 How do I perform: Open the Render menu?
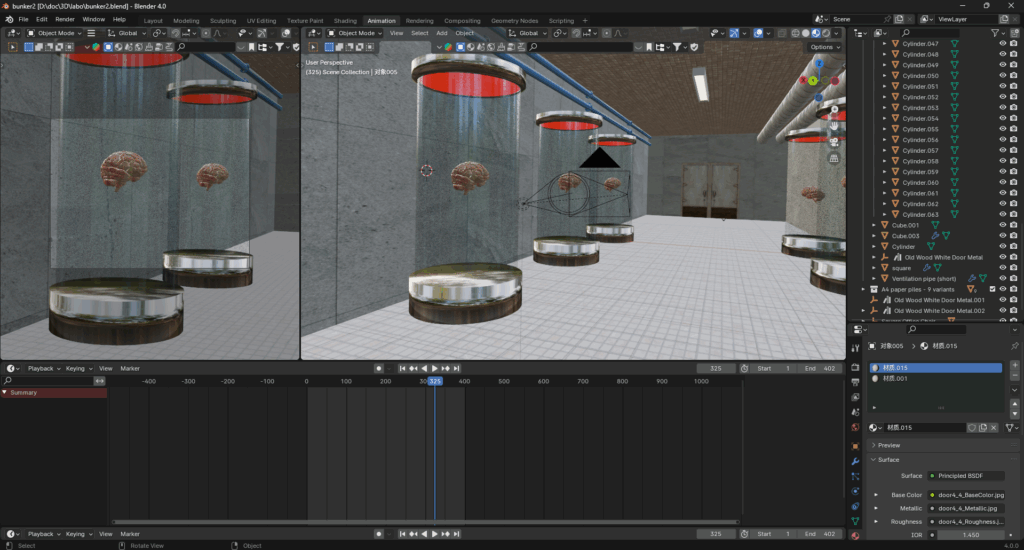(65, 19)
